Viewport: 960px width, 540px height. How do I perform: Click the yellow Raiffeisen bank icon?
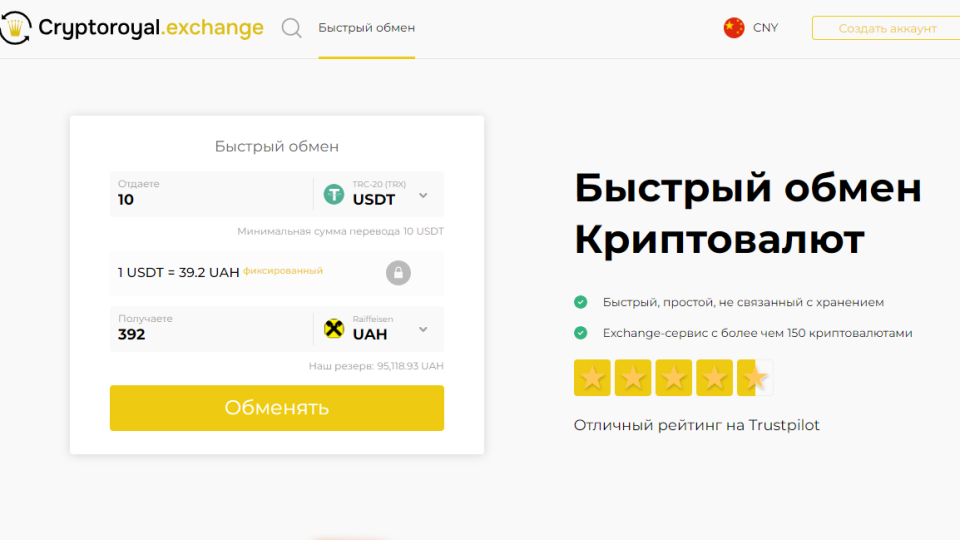coord(334,329)
